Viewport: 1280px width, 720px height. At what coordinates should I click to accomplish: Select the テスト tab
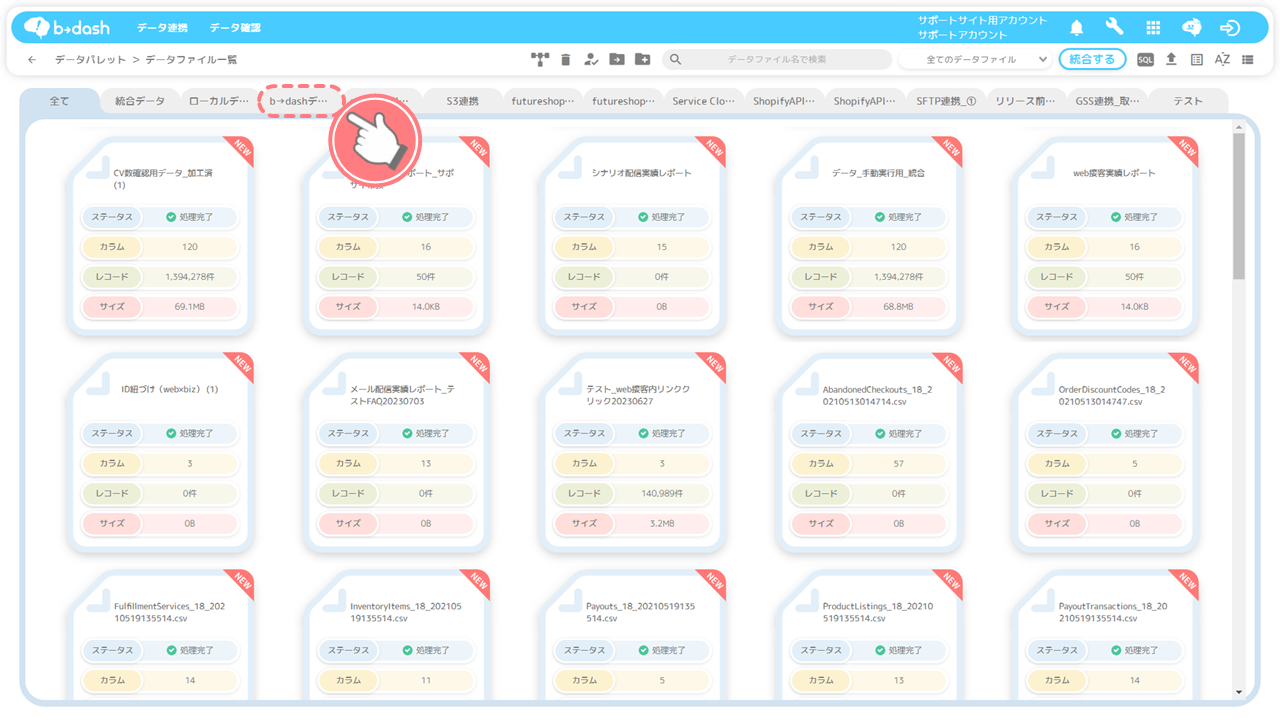[x=1188, y=101]
